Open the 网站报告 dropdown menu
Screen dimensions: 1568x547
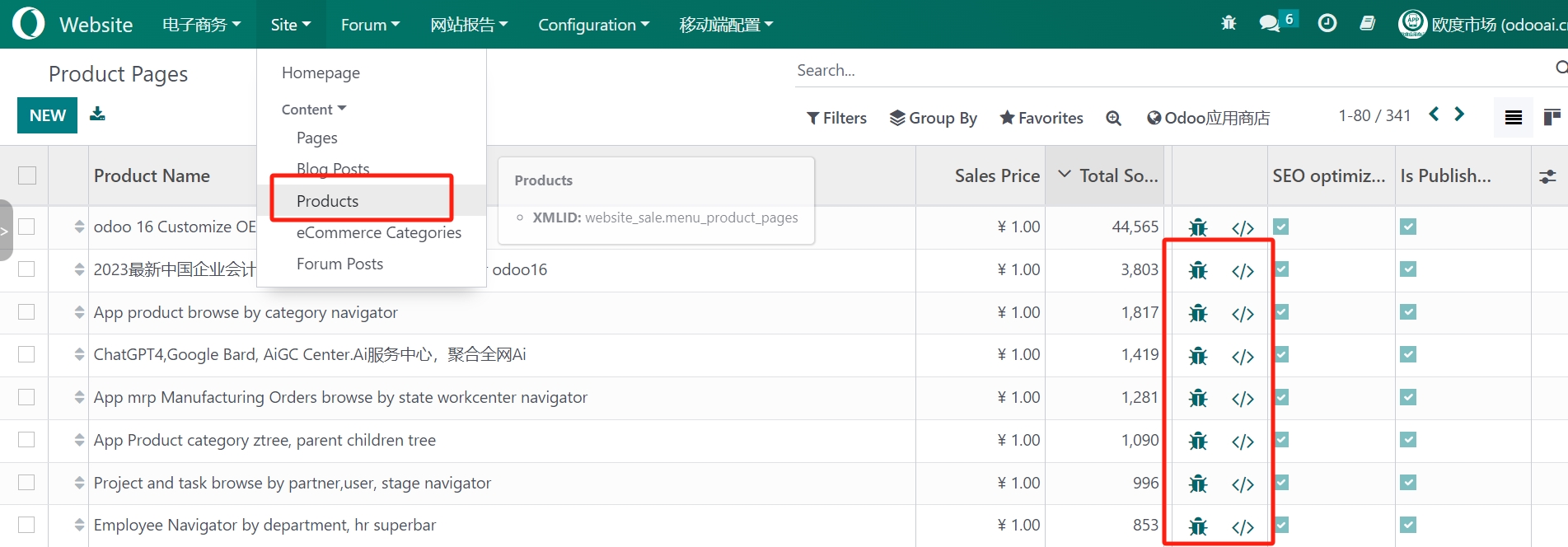[x=469, y=25]
